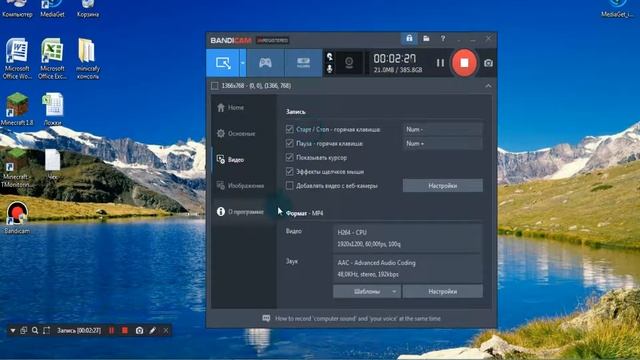The image size is (640, 360).
Task: Select Bandicam screen recording mode
Action: point(223,63)
